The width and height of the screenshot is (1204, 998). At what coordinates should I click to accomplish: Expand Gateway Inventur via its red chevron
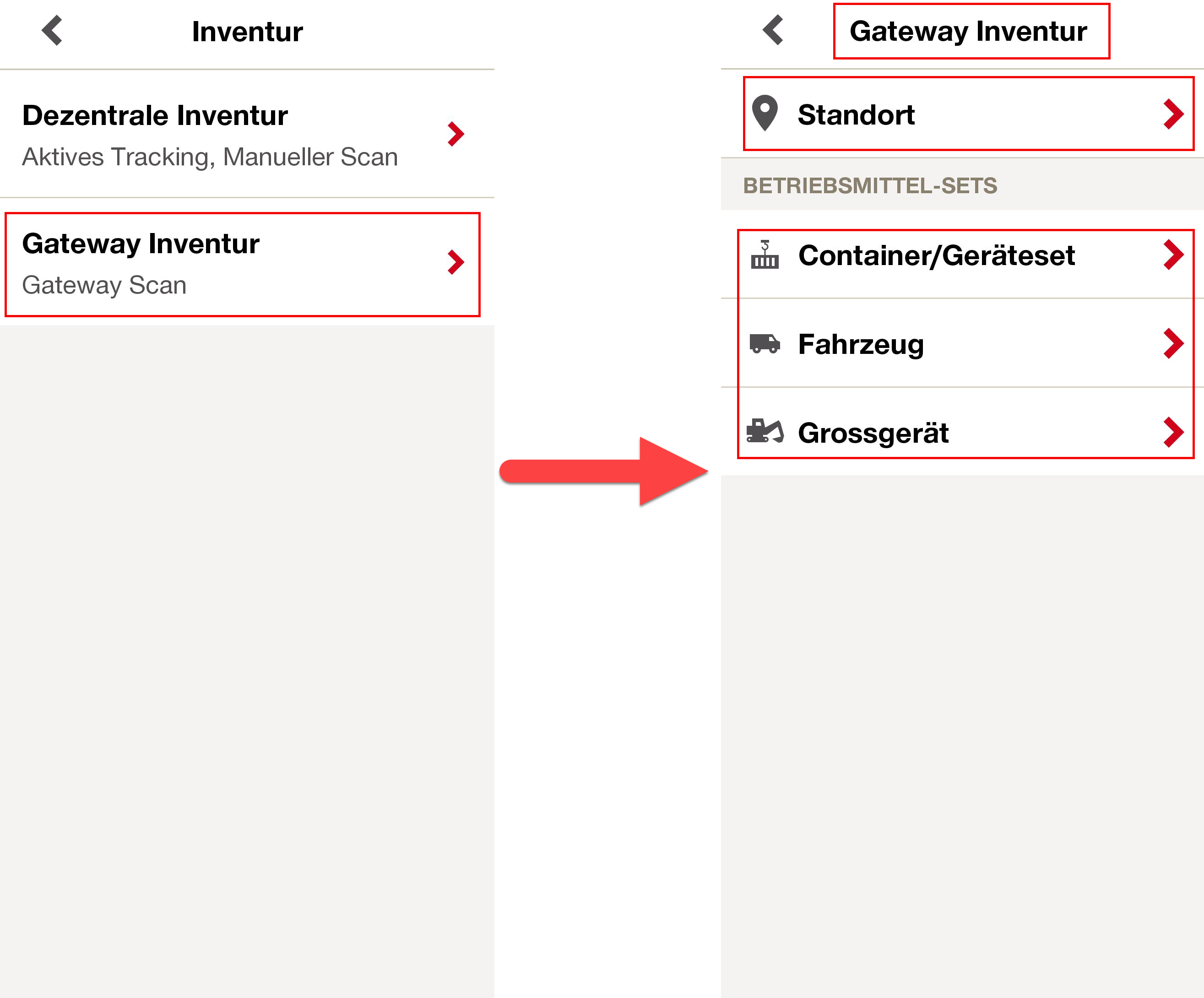(456, 262)
